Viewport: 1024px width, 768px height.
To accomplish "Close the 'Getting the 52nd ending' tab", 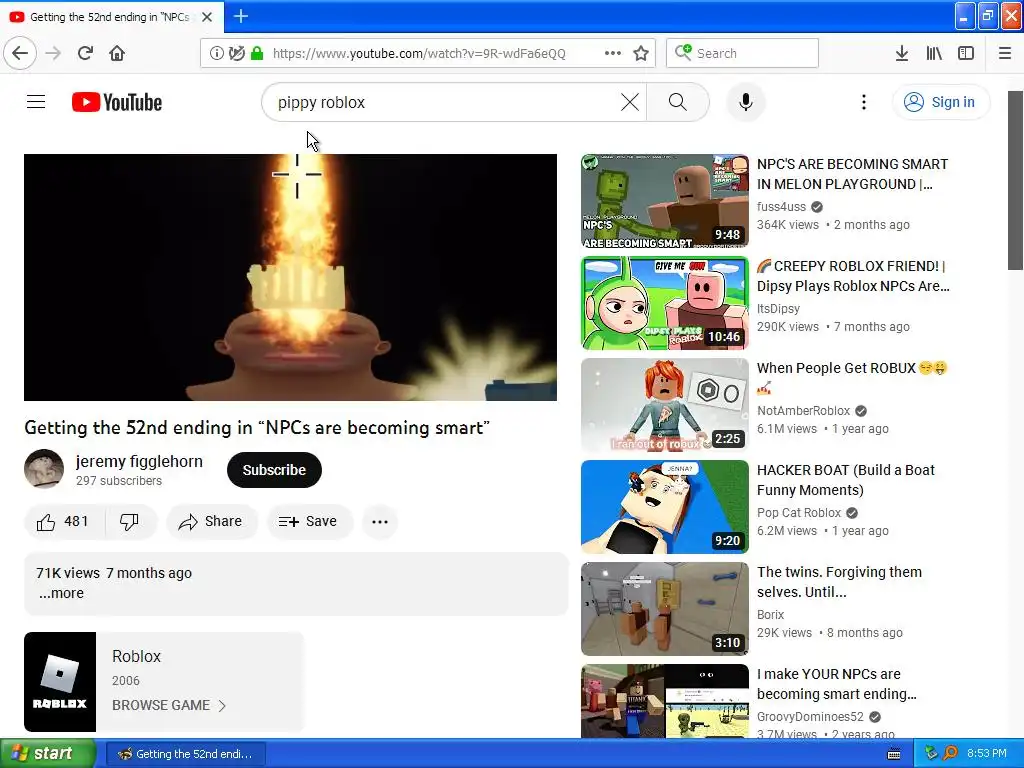I will click(207, 17).
